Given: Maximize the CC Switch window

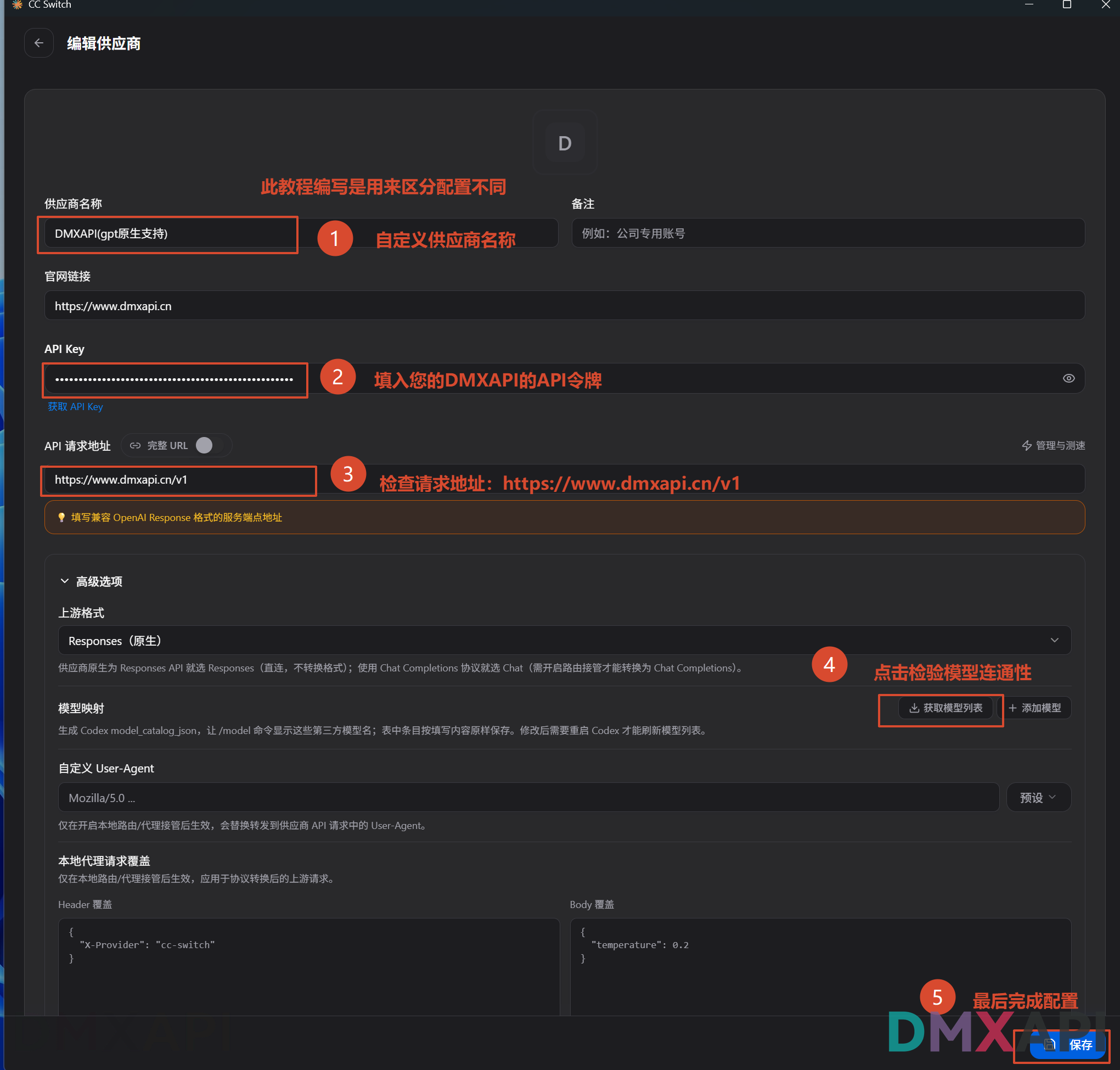Looking at the screenshot, I should [x=1067, y=4].
